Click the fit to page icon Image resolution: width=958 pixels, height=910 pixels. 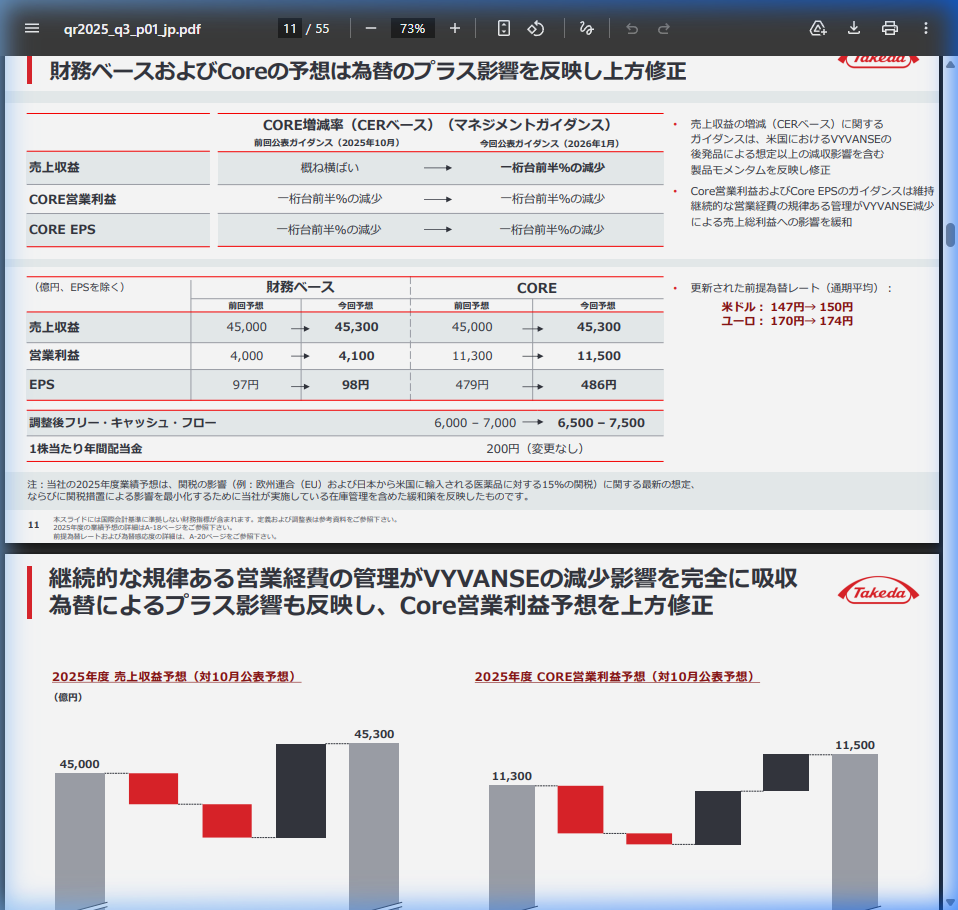click(x=503, y=28)
